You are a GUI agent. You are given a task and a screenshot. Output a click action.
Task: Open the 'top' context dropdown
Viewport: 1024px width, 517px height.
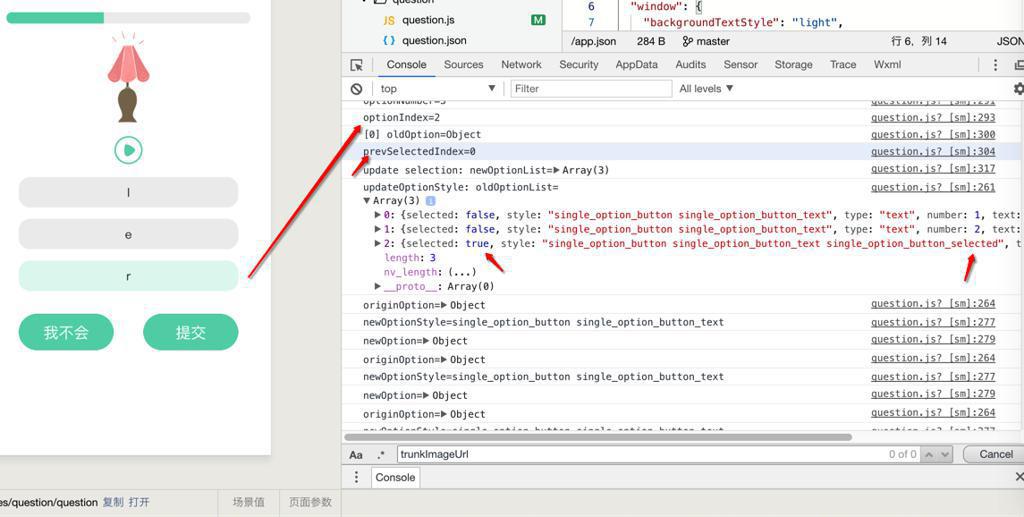pyautogui.click(x=438, y=89)
